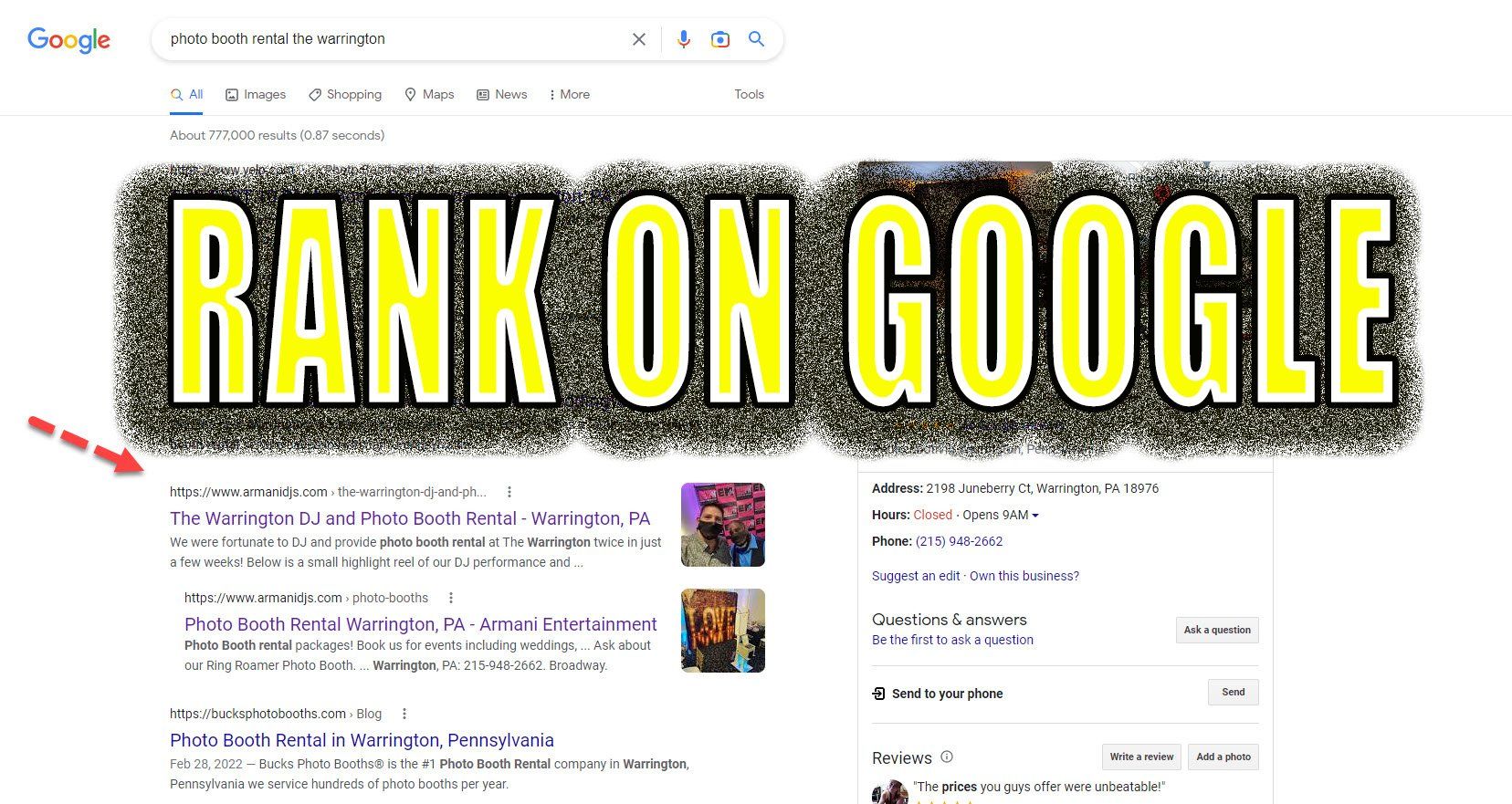The height and width of the screenshot is (804, 1512).
Task: Open Photo Booth Rental Warrington, PA - Armani Entertainment
Action: (x=421, y=624)
